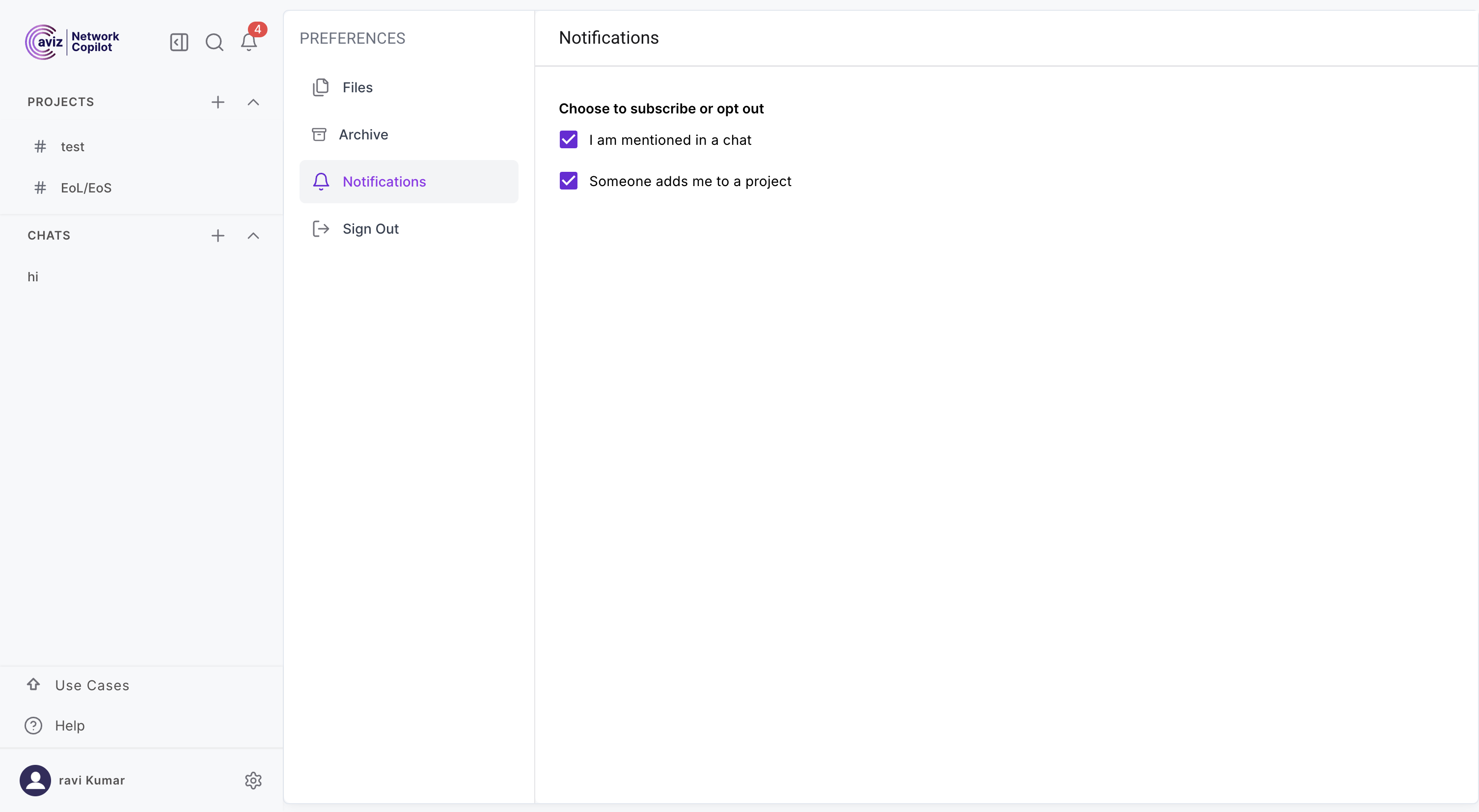Viewport: 1479px width, 812px height.
Task: Click Sign Out
Action: 370,229
